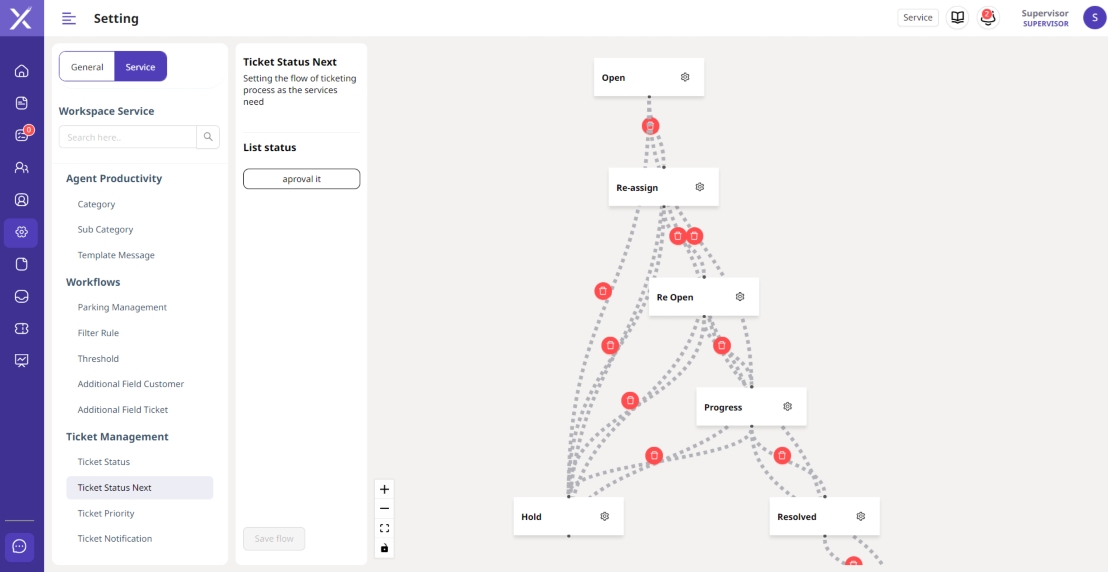Open the notifications bell in the header
Viewport: 1108px width, 572px height.
[x=988, y=18]
